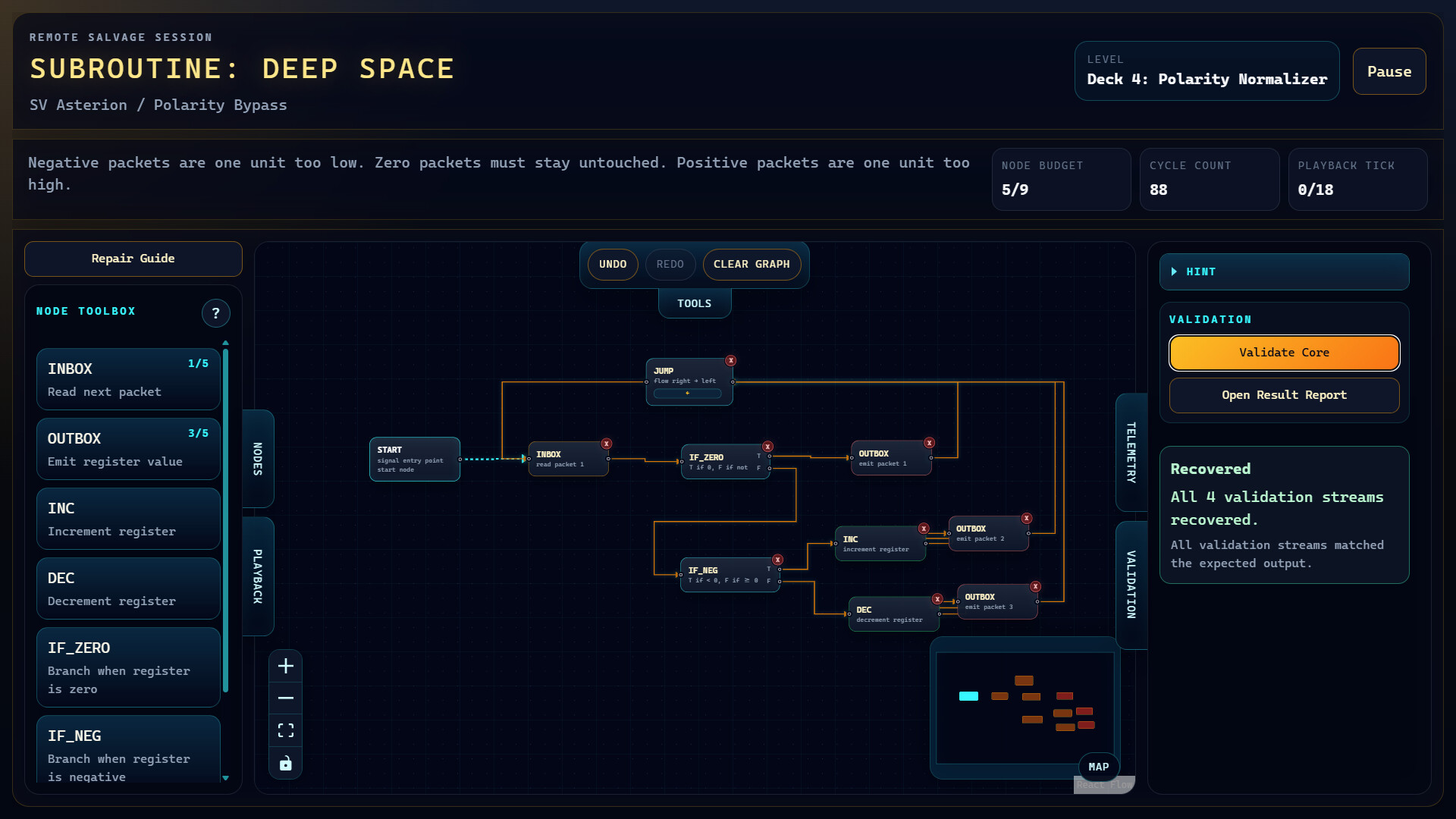Delete the INC node using its X
The height and width of the screenshot is (819, 1456).
[x=924, y=529]
